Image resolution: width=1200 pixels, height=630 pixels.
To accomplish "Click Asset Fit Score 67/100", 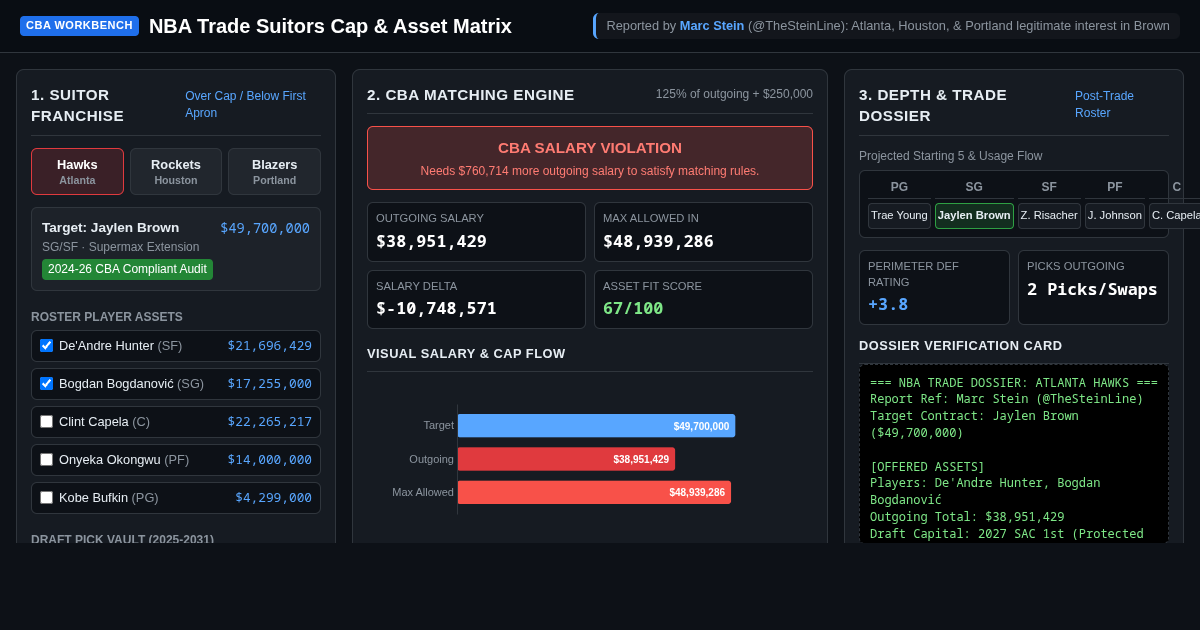I will [x=633, y=308].
